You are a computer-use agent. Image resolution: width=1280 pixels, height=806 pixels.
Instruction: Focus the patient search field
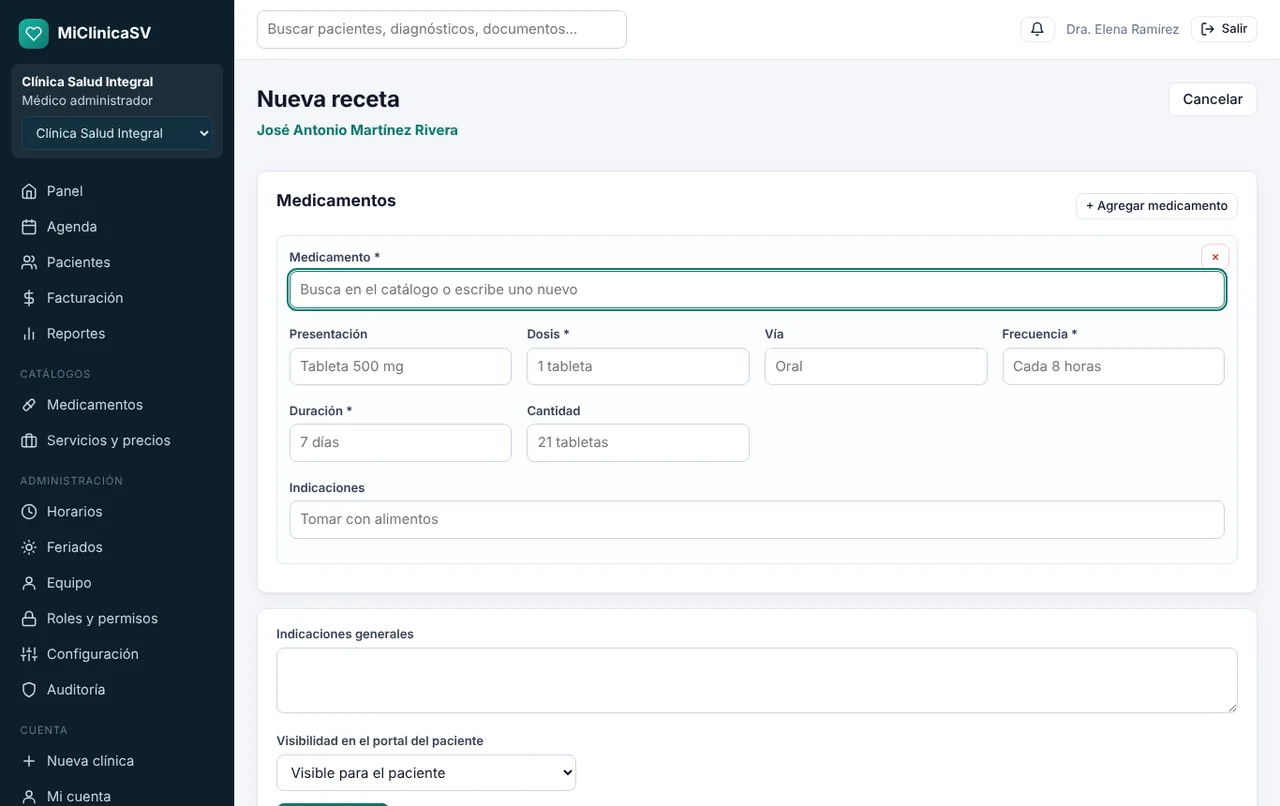(442, 30)
